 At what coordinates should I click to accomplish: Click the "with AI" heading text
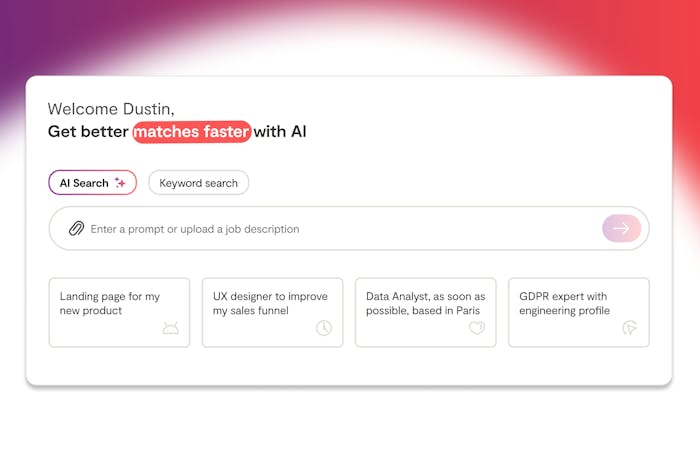coord(280,132)
